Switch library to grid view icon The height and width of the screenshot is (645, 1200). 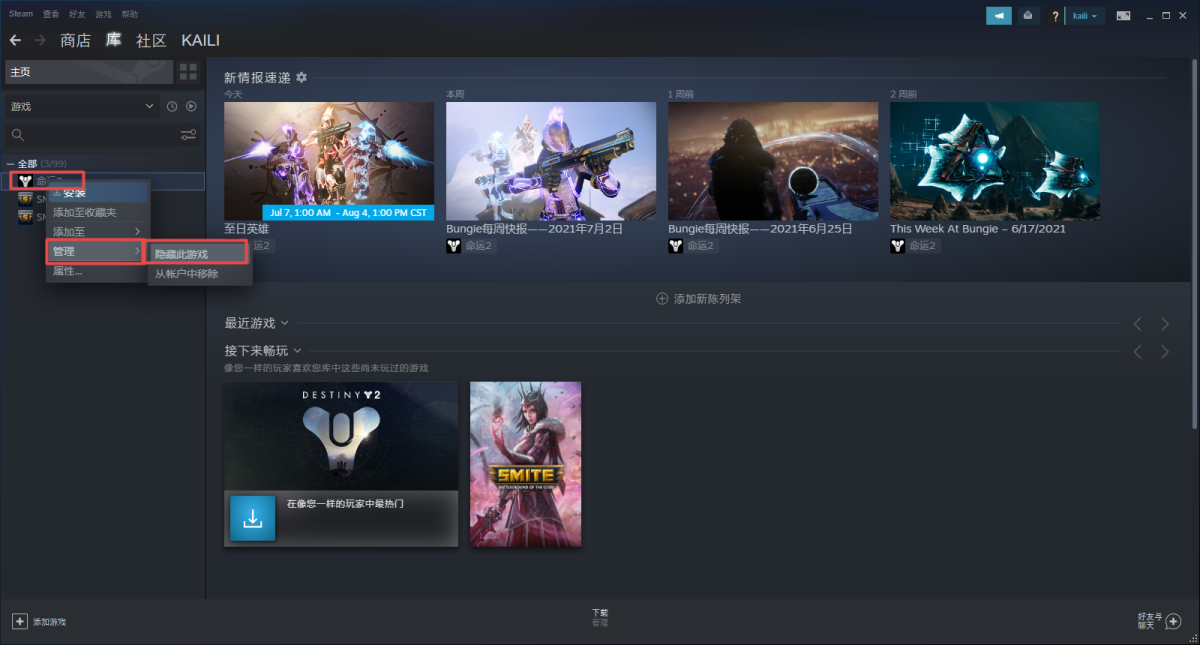pos(188,72)
